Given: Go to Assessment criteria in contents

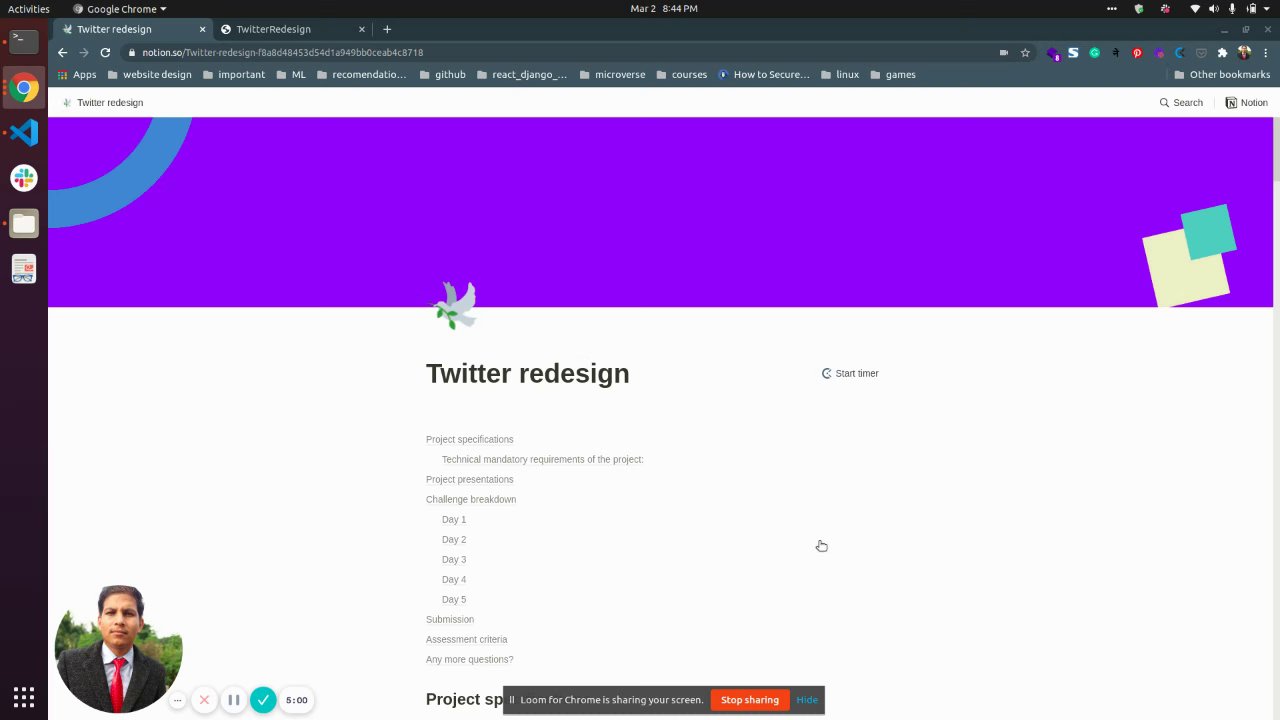Looking at the screenshot, I should [466, 639].
